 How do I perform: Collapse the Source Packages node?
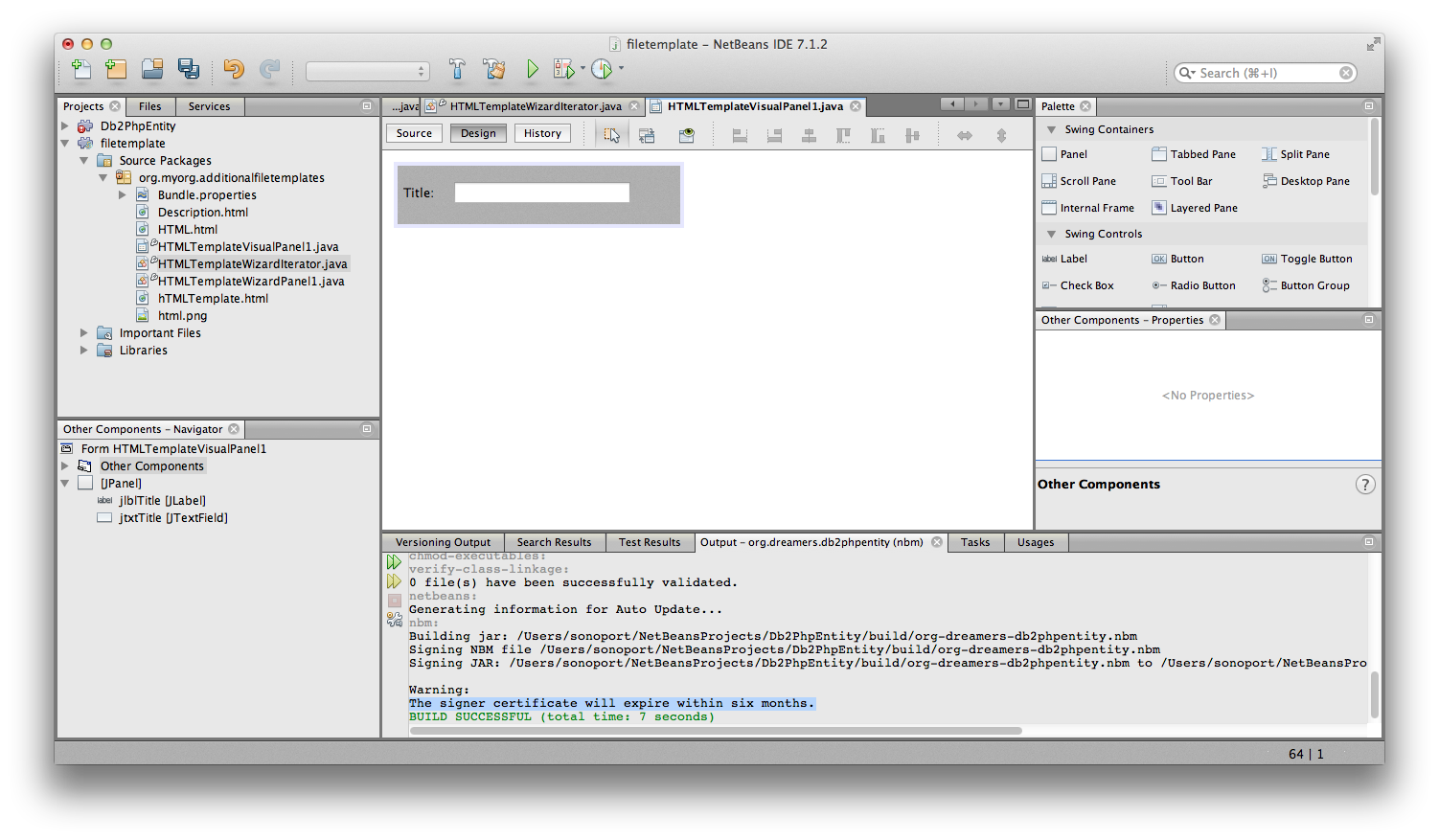(x=84, y=160)
